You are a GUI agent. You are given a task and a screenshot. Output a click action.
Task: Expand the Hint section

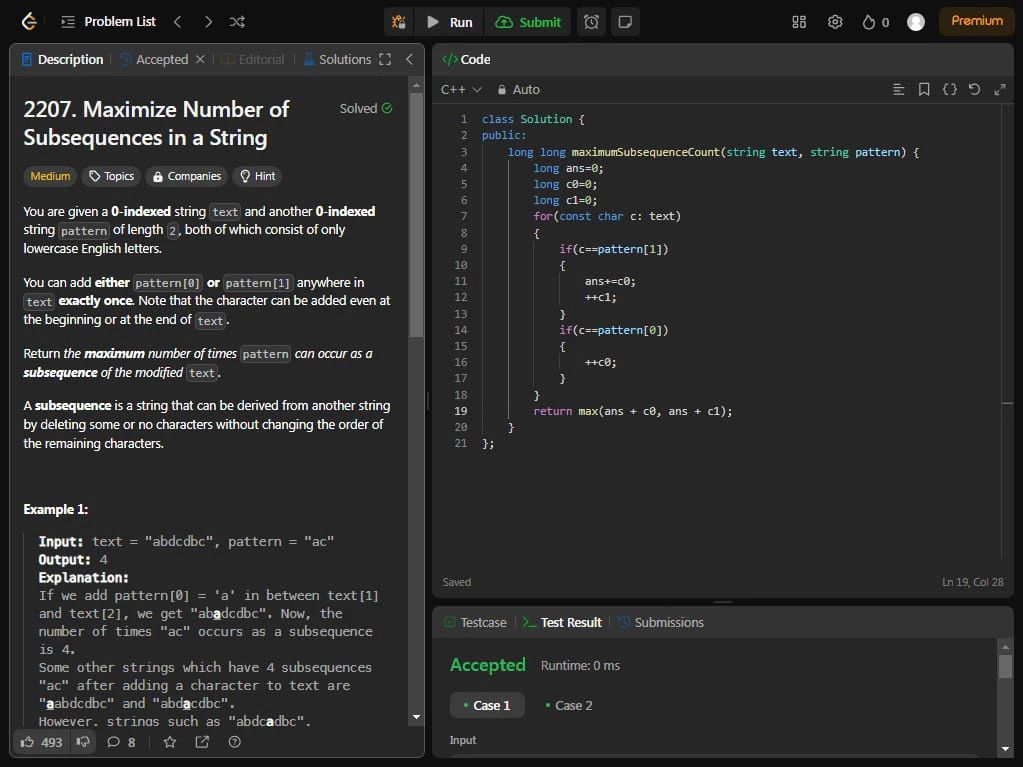[x=256, y=176]
